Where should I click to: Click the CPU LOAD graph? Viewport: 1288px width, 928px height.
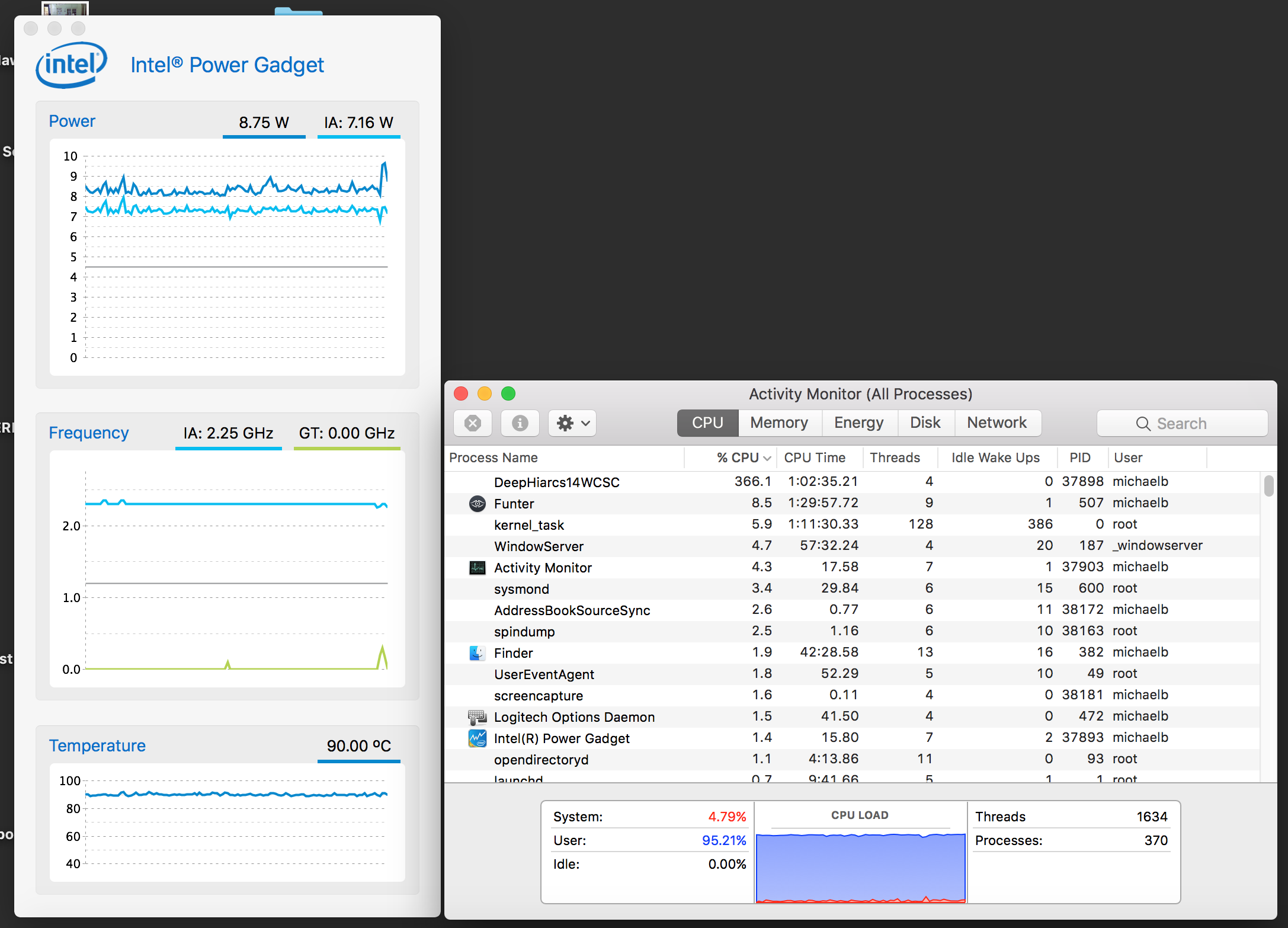coord(860,868)
